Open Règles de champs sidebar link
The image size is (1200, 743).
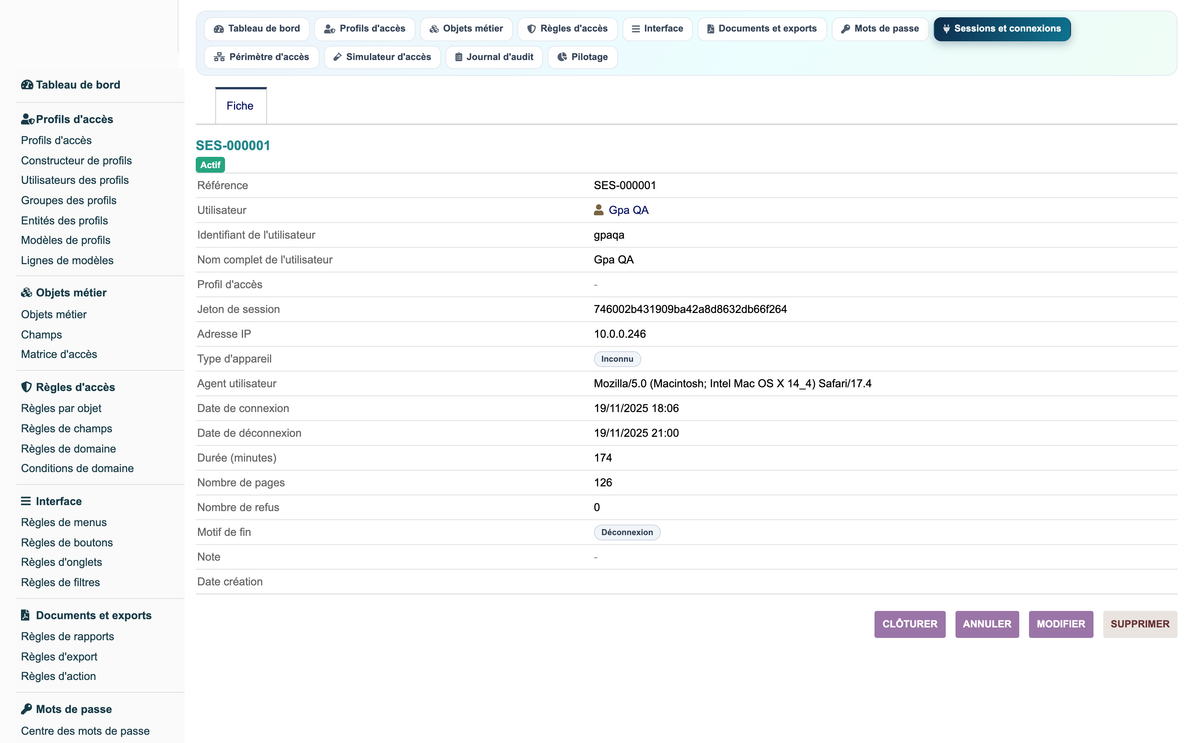(x=66, y=428)
